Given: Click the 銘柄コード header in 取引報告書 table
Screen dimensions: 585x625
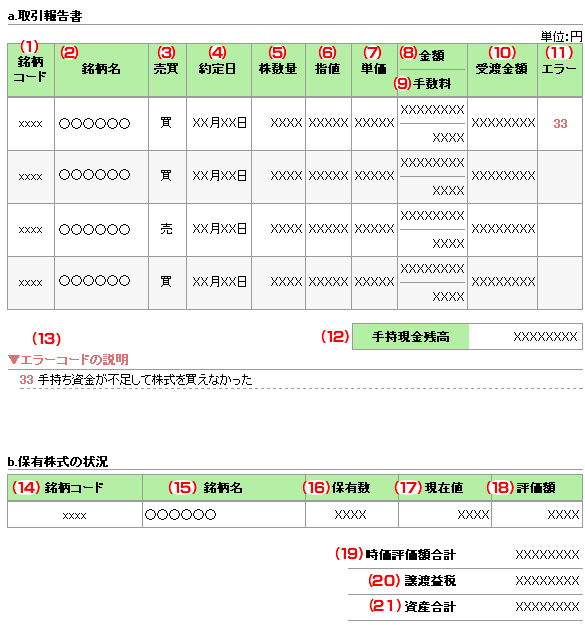Looking at the screenshot, I should point(30,69).
